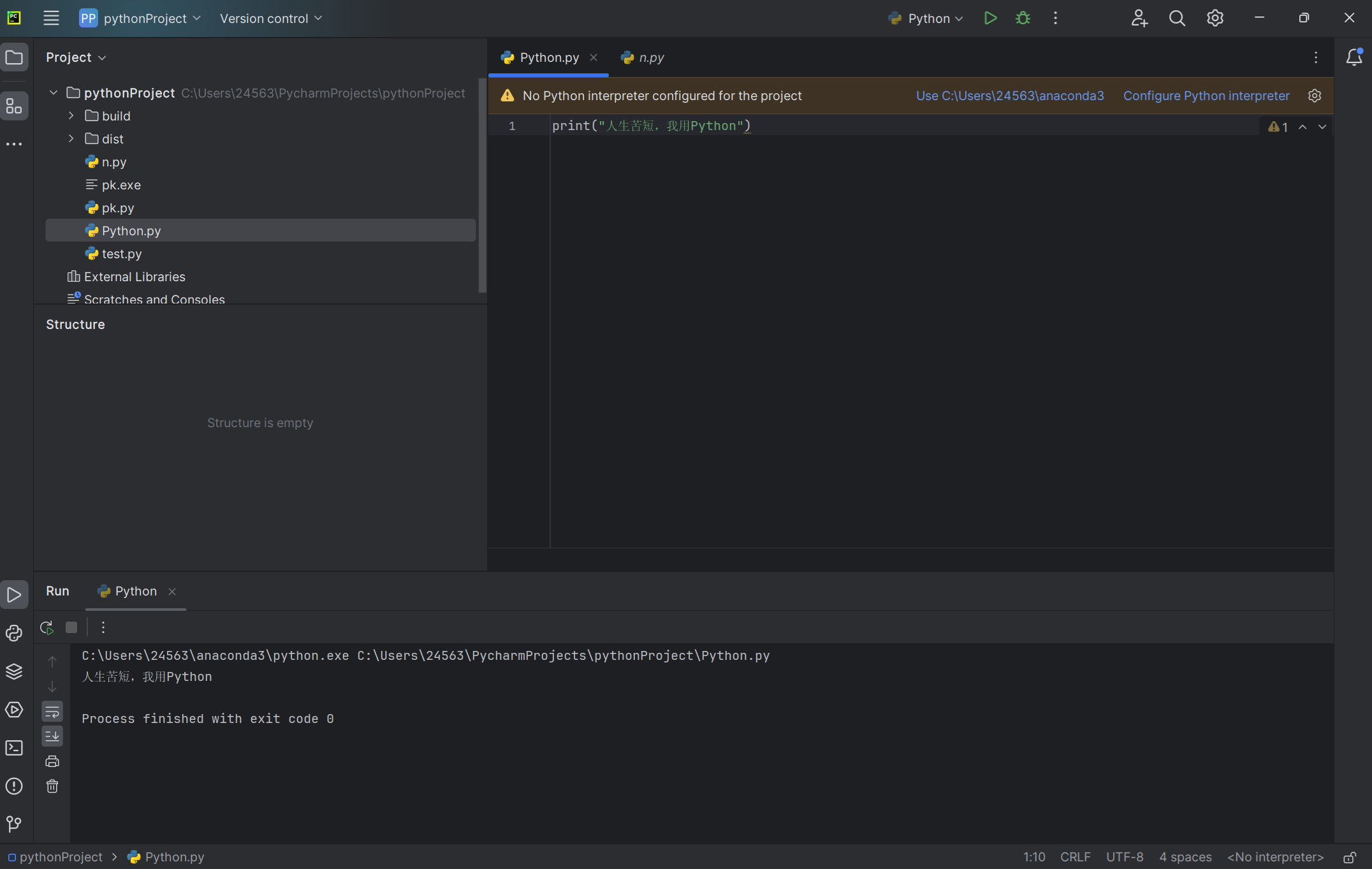Open the Git version control tool window
Image resolution: width=1372 pixels, height=869 pixels.
click(14, 824)
